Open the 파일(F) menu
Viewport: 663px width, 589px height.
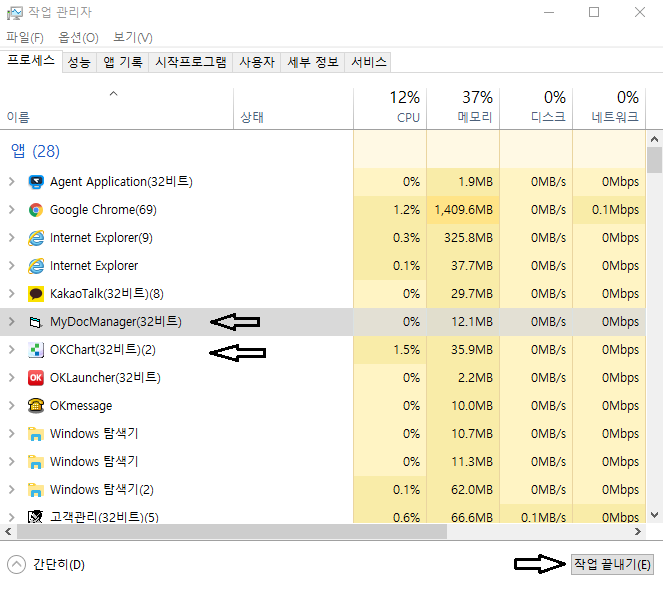[x=25, y=38]
